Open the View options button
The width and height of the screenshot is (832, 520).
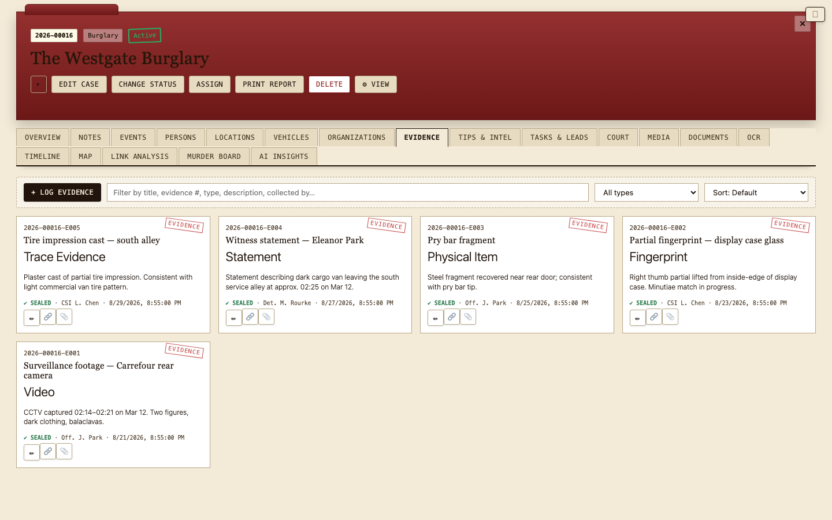tap(376, 84)
